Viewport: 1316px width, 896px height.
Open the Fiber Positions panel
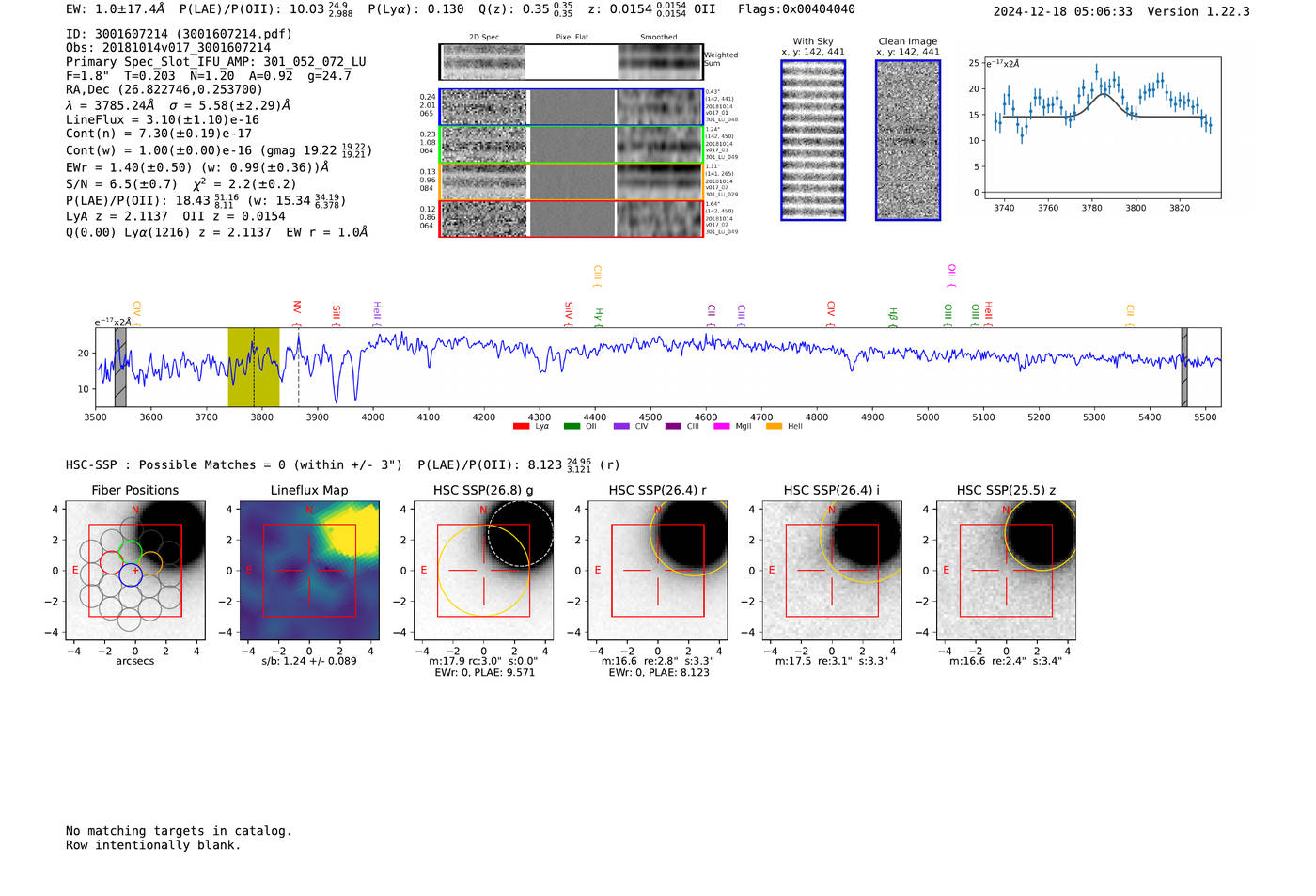(x=135, y=570)
